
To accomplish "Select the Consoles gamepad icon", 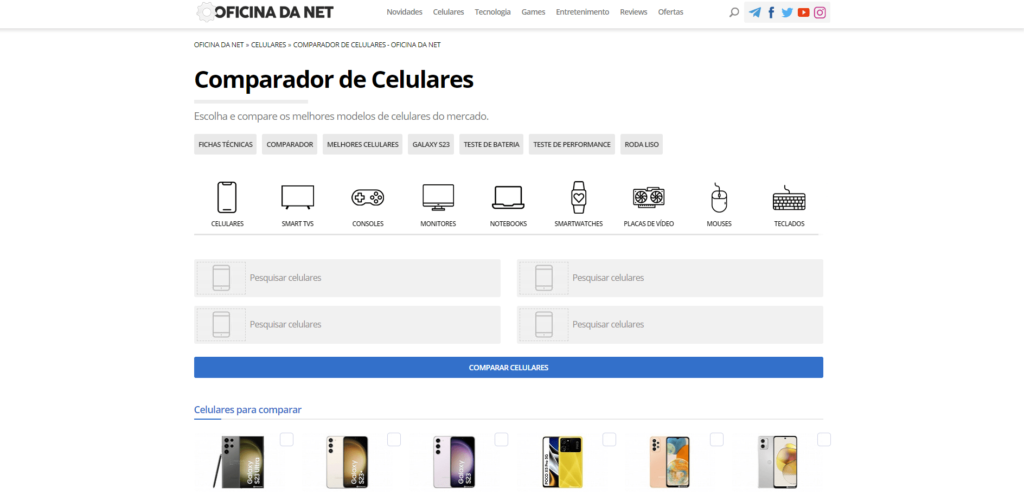I will pos(368,196).
